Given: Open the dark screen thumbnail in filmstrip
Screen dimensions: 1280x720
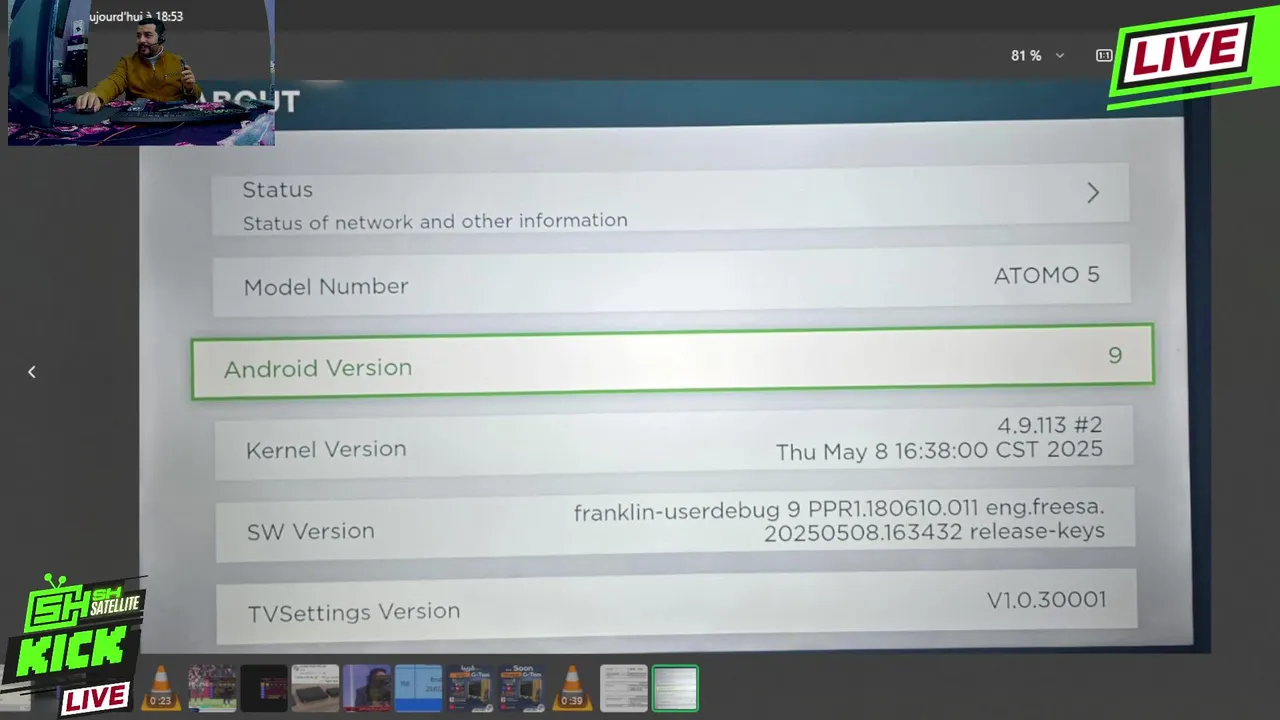Looking at the screenshot, I should tap(264, 688).
